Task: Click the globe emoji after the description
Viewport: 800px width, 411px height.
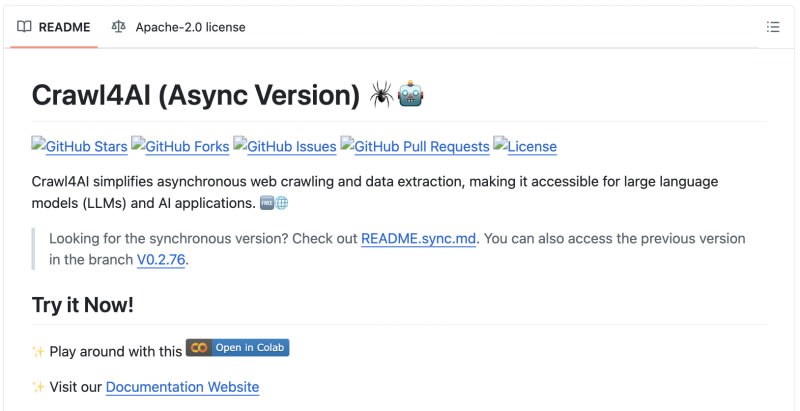Action: 282,203
